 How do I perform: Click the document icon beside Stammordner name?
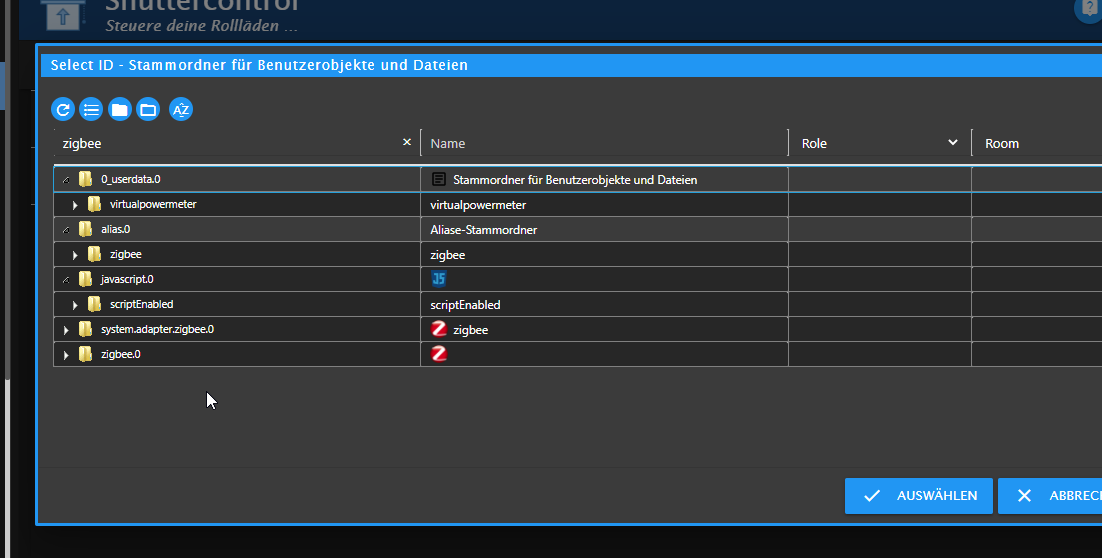439,179
